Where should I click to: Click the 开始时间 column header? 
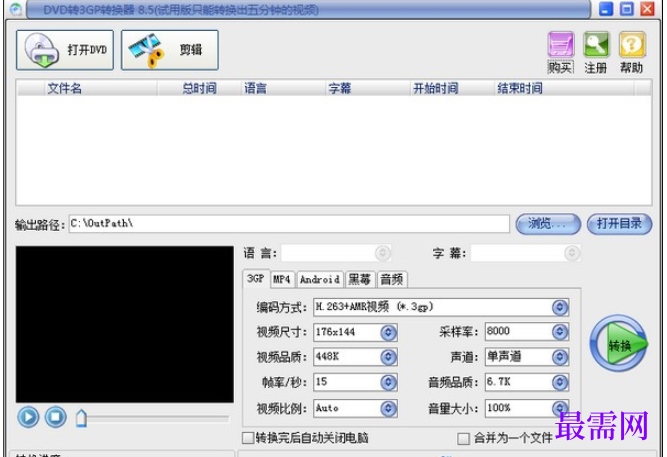pyautogui.click(x=452, y=89)
